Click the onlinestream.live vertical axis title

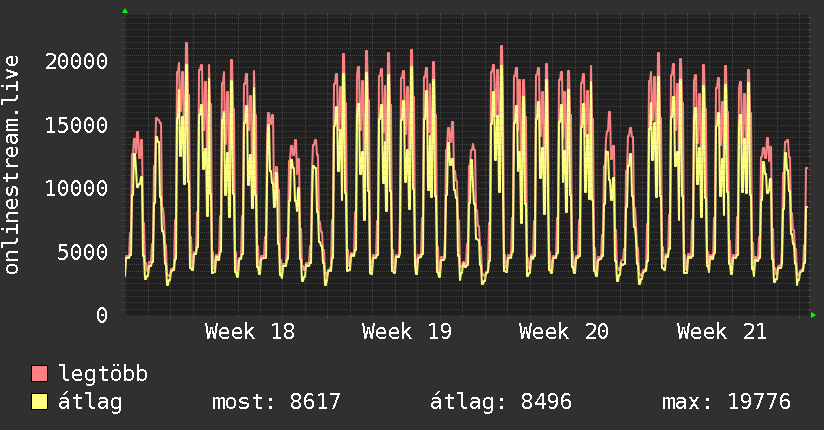11,165
